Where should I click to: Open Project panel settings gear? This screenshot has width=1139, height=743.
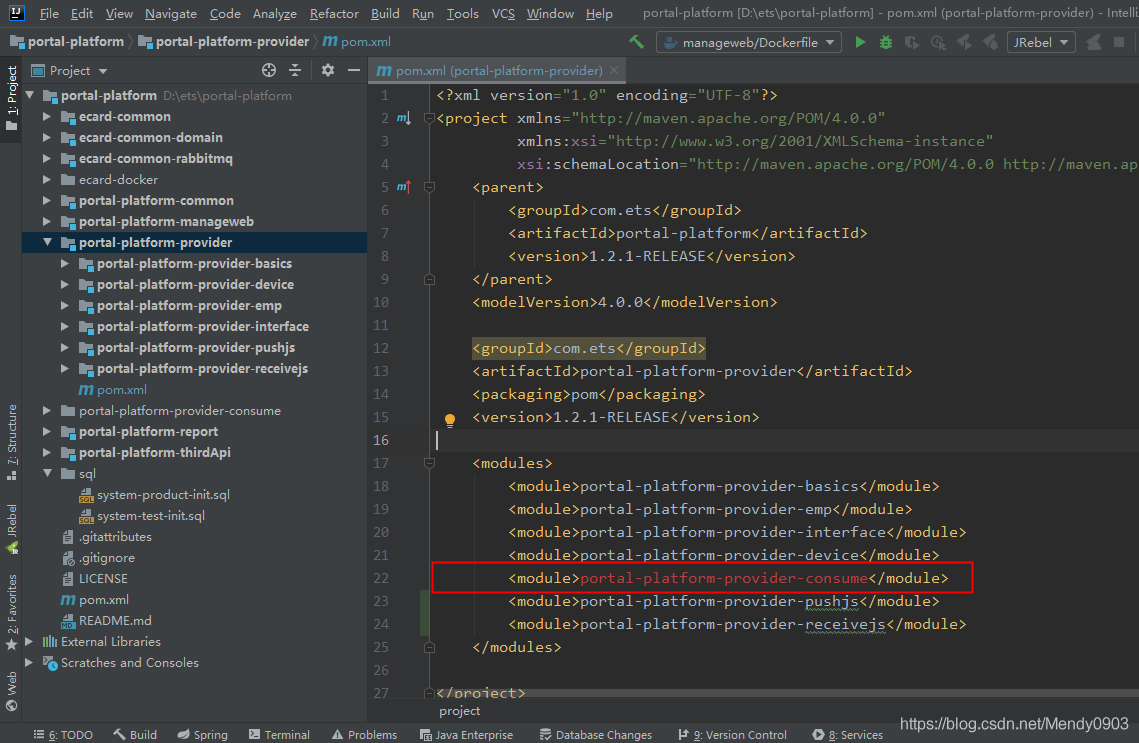point(328,70)
